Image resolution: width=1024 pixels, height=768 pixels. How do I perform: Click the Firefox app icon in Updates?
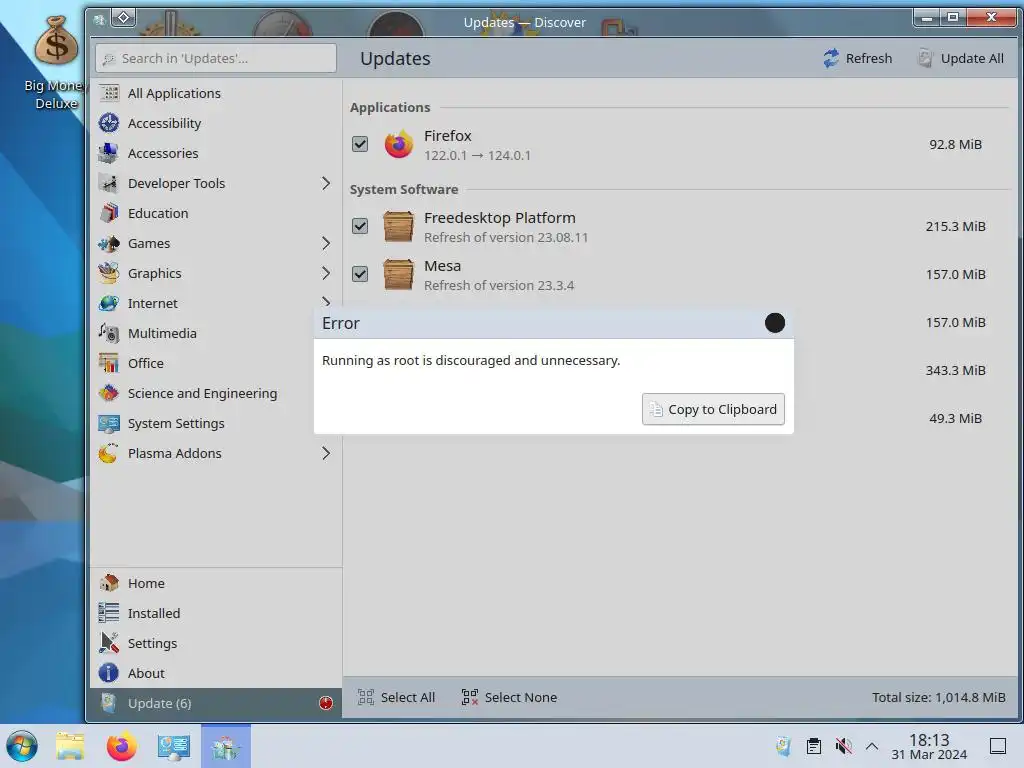tap(398, 144)
